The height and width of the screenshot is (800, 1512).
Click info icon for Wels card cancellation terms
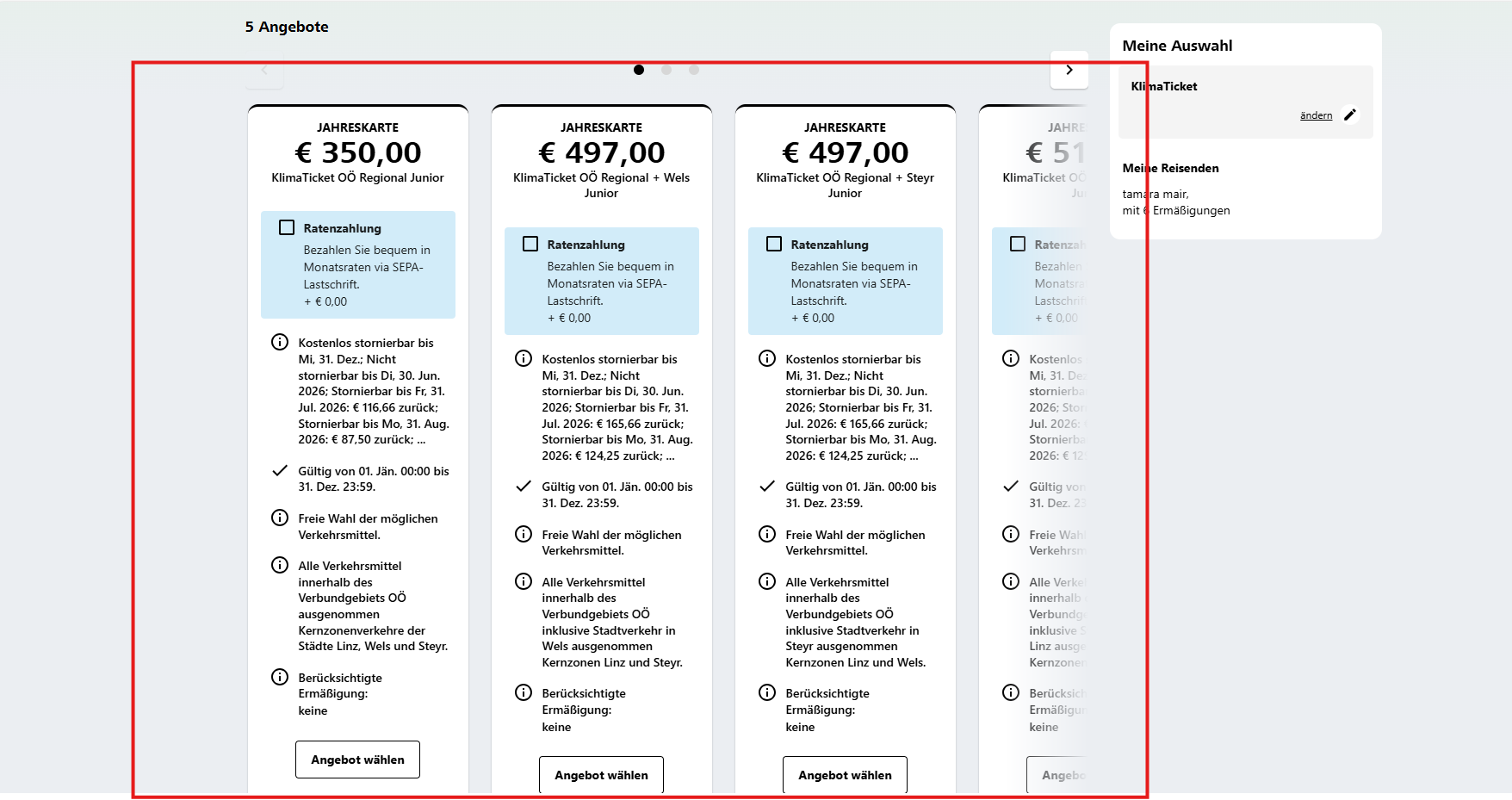click(x=524, y=358)
